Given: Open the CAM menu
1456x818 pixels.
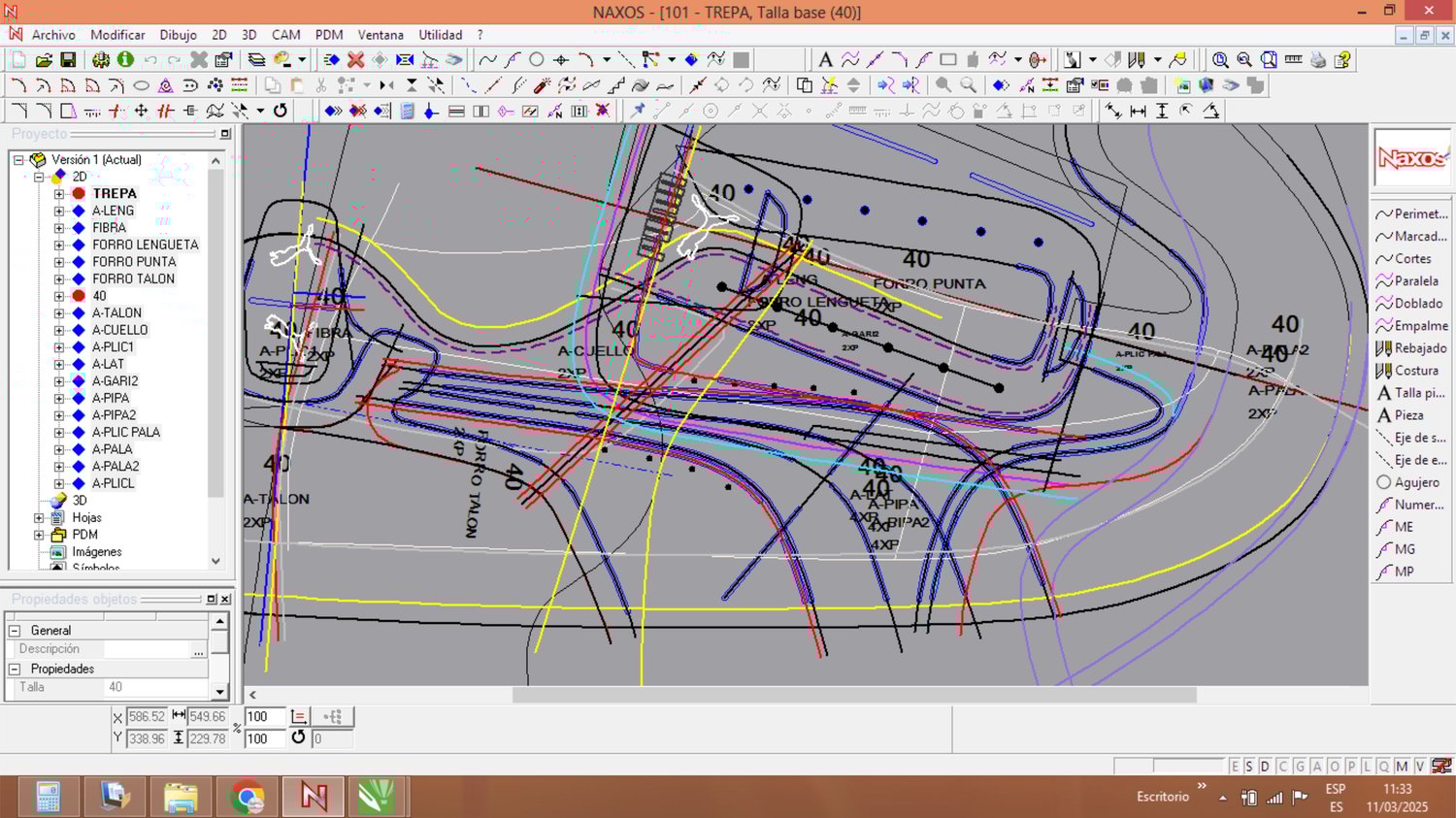Looking at the screenshot, I should click(285, 35).
